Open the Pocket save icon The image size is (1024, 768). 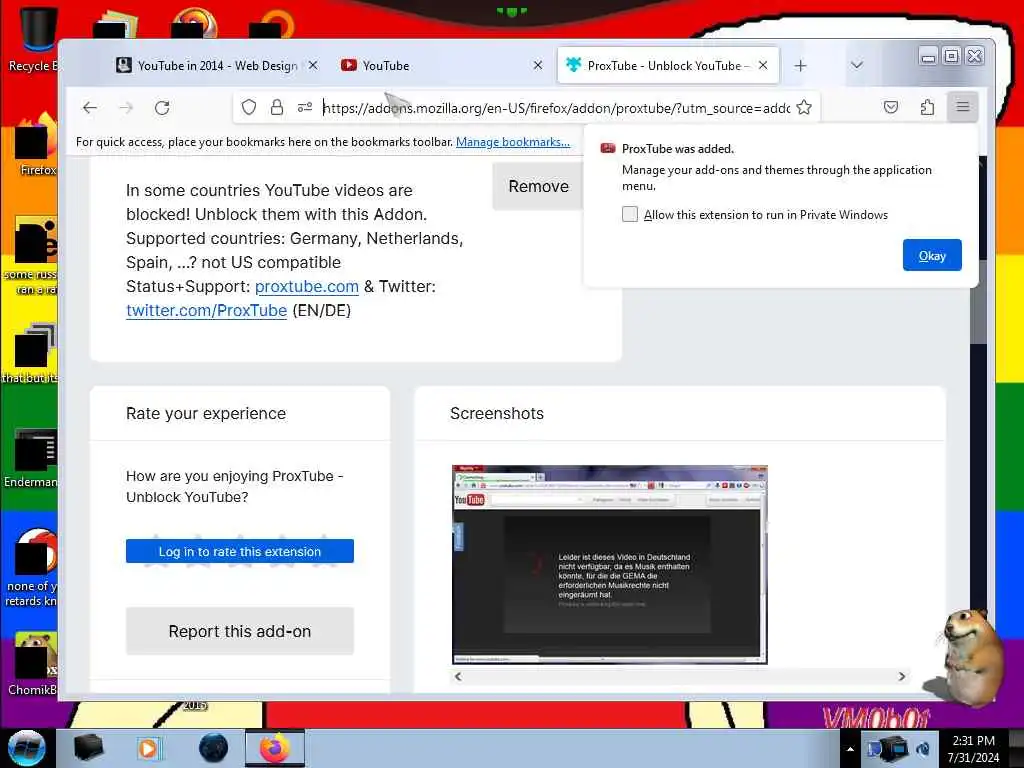[891, 107]
